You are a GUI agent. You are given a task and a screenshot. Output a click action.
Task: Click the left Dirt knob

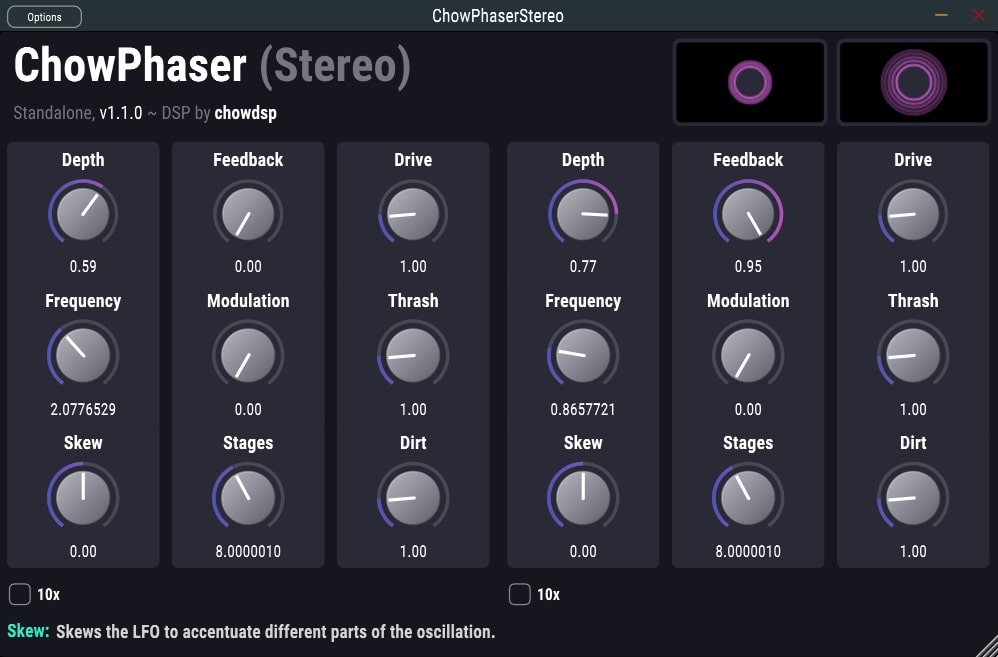[413, 497]
